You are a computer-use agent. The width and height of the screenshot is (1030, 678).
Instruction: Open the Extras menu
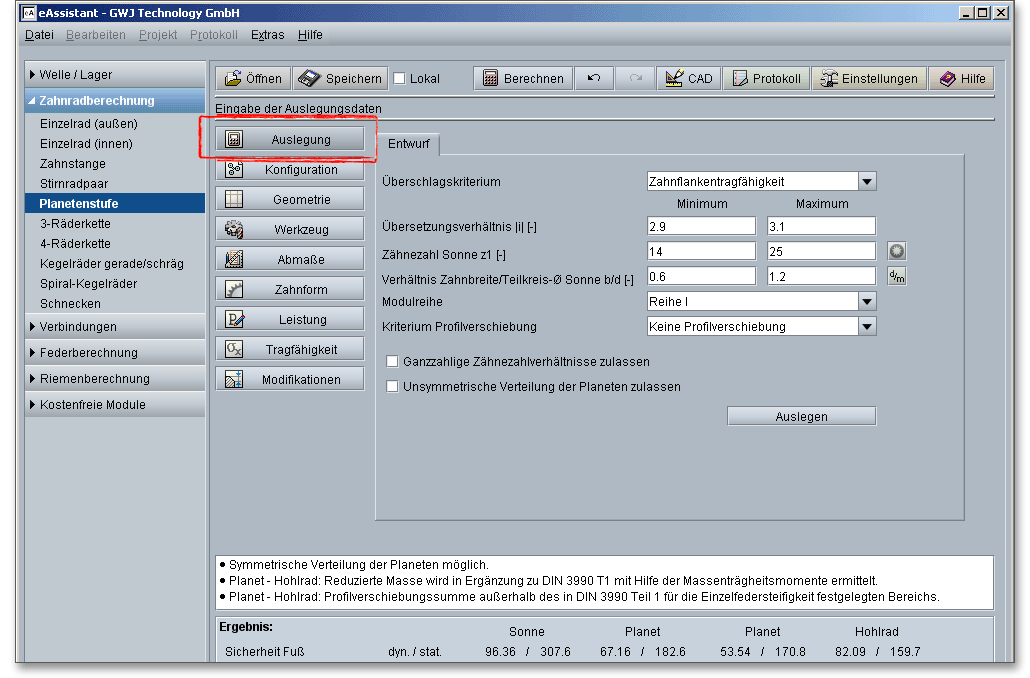pyautogui.click(x=267, y=35)
